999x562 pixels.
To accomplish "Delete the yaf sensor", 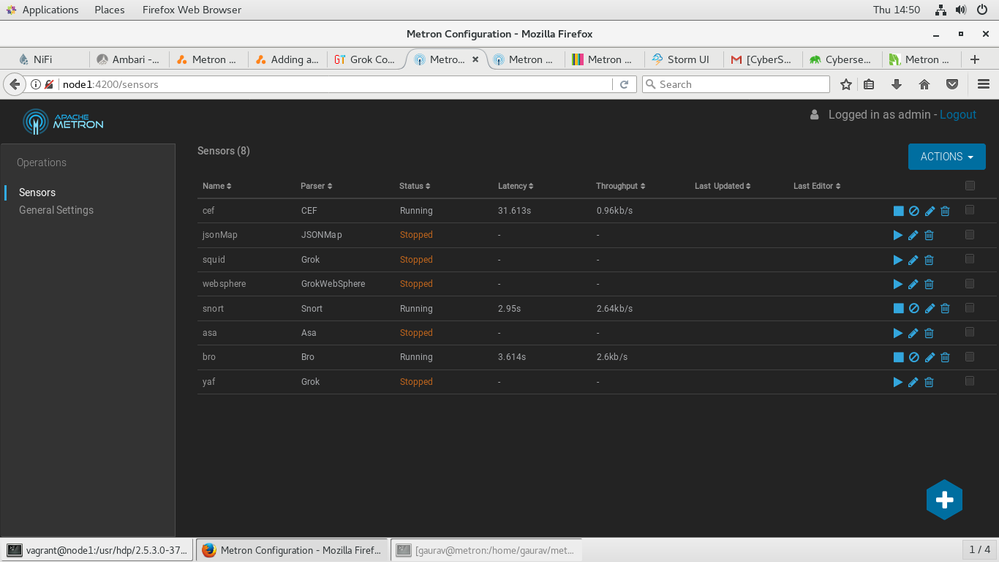I will coord(929,382).
